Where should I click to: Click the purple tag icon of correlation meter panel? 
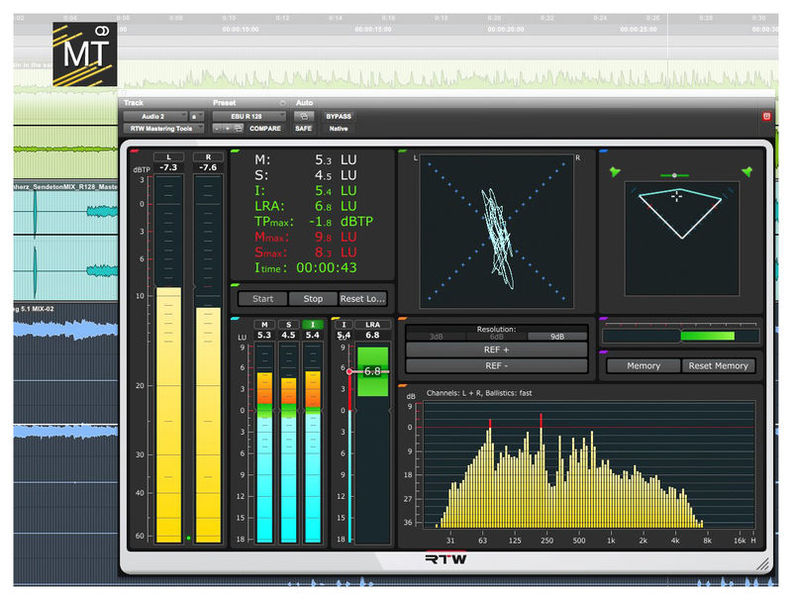603,319
